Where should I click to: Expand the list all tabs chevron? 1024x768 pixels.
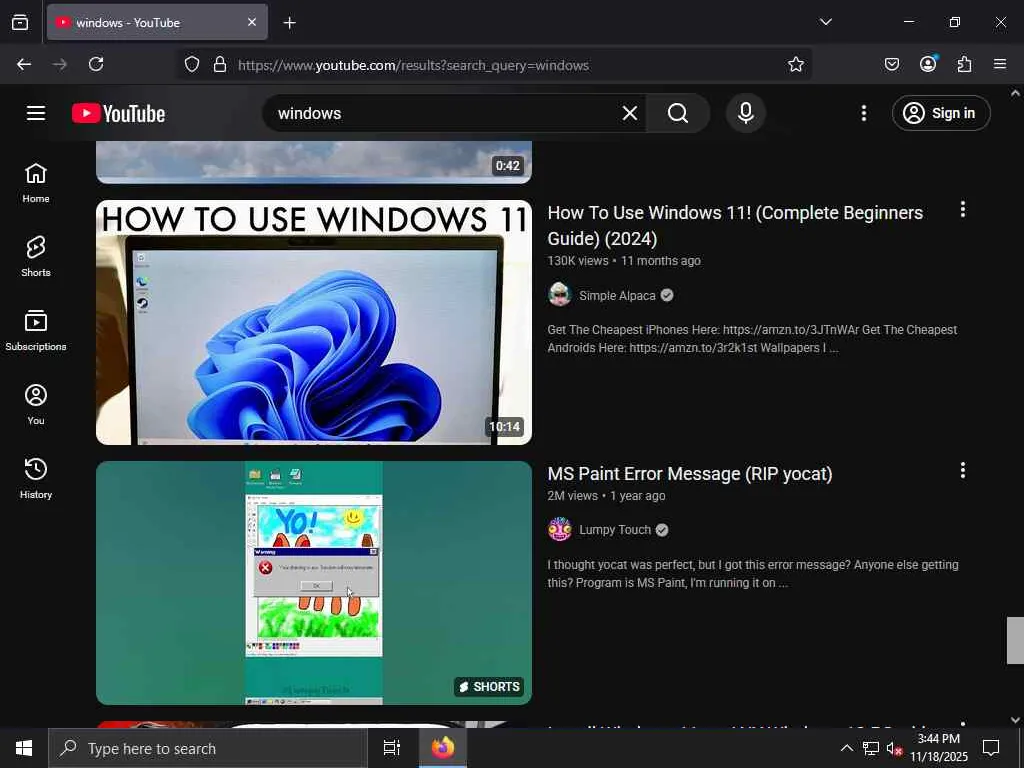825,22
